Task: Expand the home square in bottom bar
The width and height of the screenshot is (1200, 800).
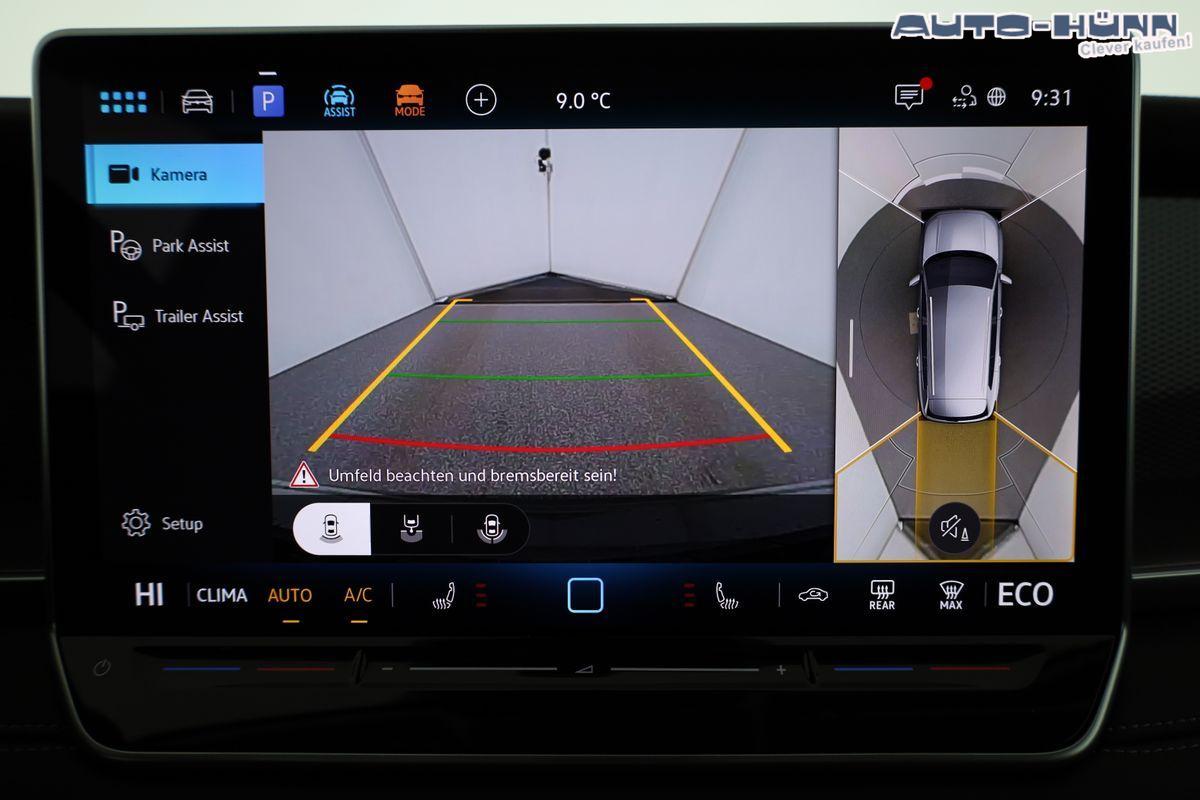Action: pos(585,595)
